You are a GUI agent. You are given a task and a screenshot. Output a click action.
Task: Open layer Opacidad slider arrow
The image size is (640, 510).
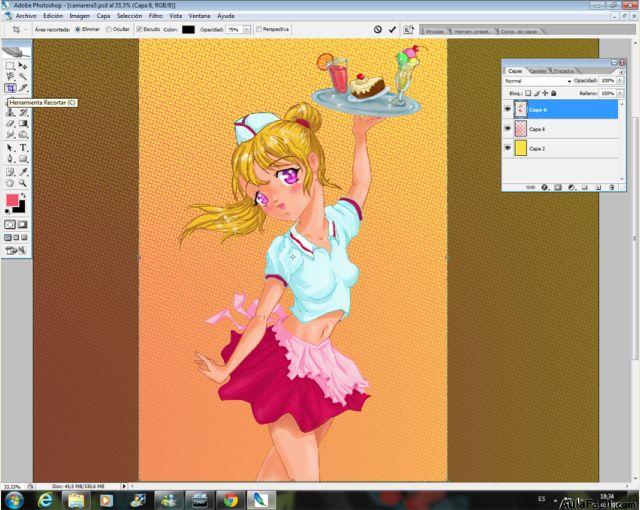[x=620, y=81]
